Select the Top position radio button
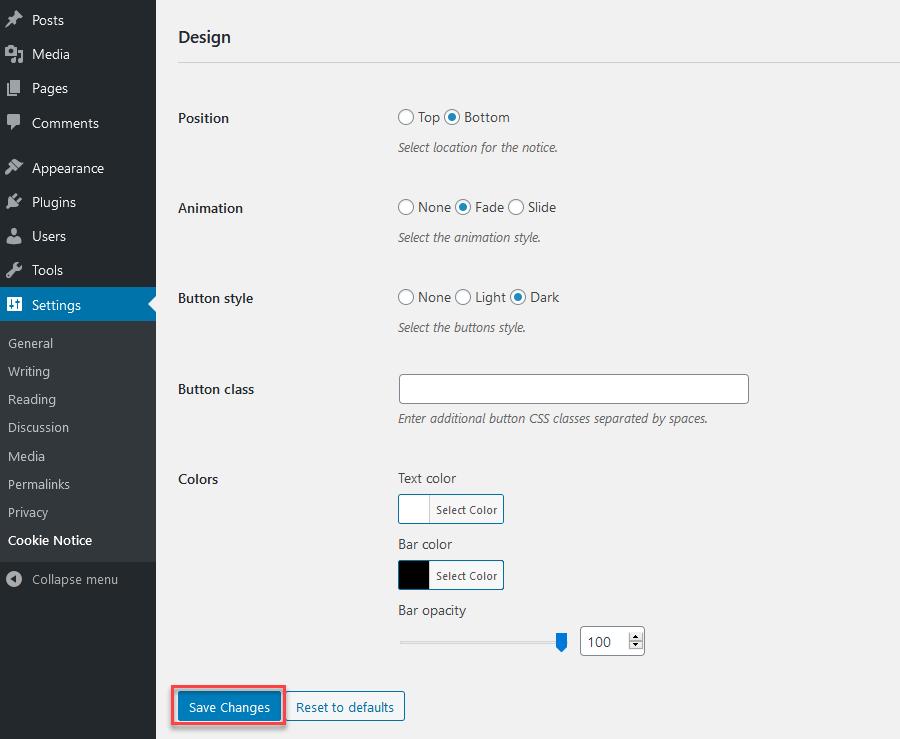Screen dimensions: 900x739 point(406,117)
